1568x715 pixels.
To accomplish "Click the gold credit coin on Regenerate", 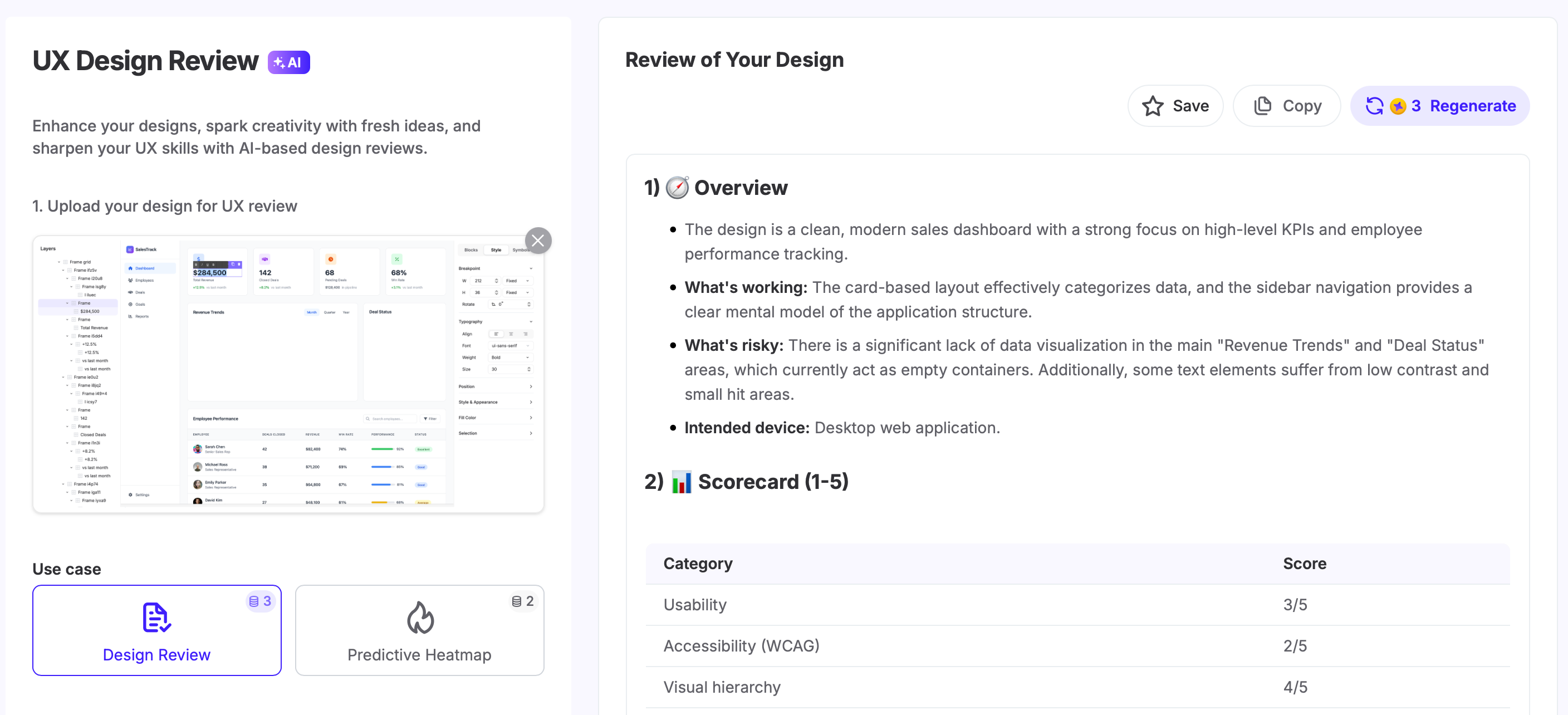I will pos(1398,106).
